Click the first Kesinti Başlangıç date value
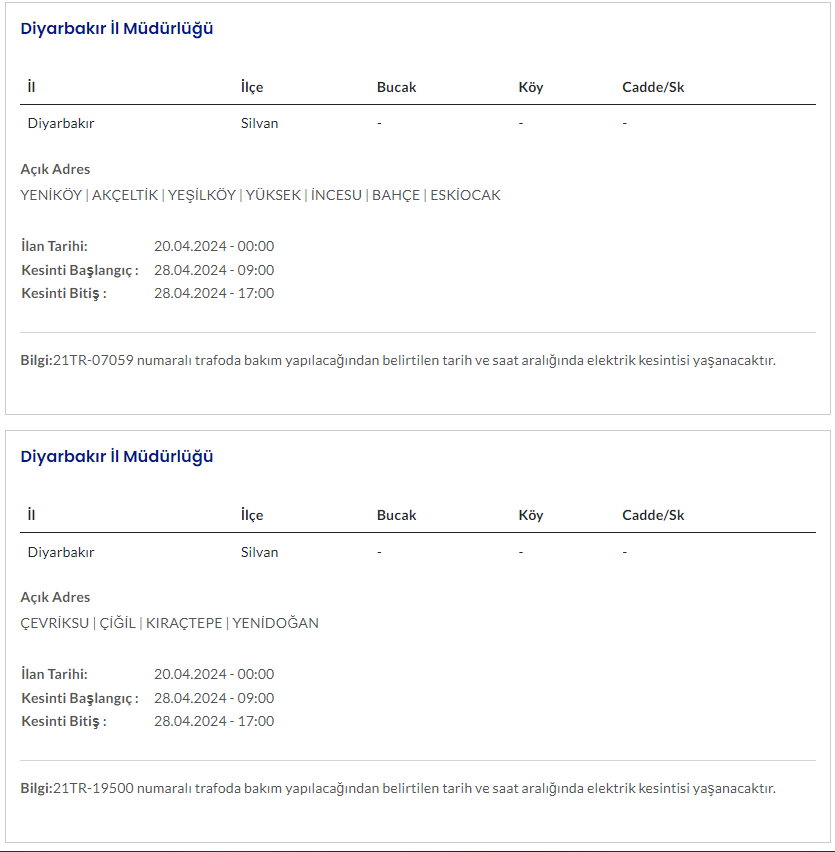Screen dimensions: 835x852 (214, 270)
